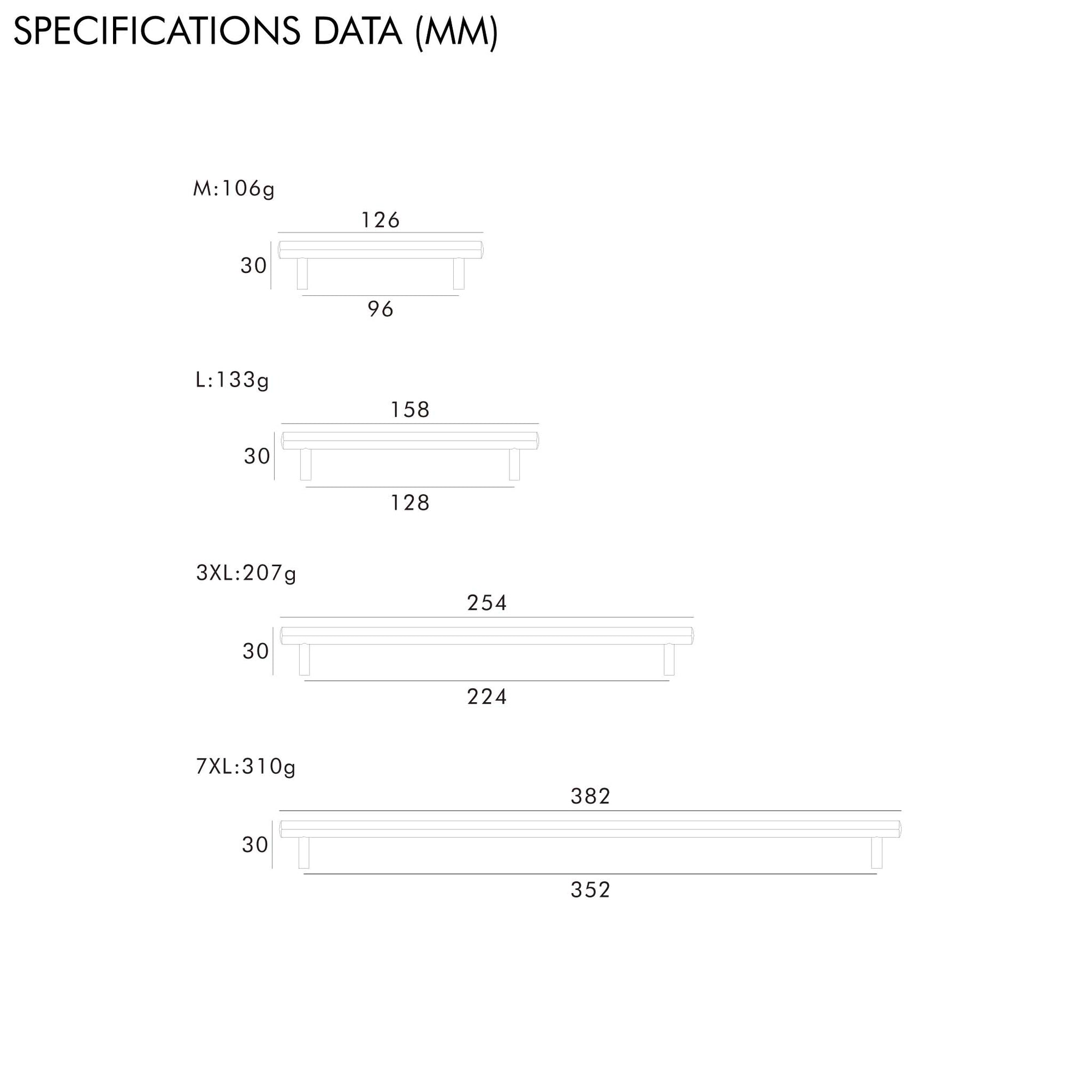Select the 7XL:310g size label
This screenshot has height=1092, width=1092.
pos(245,767)
